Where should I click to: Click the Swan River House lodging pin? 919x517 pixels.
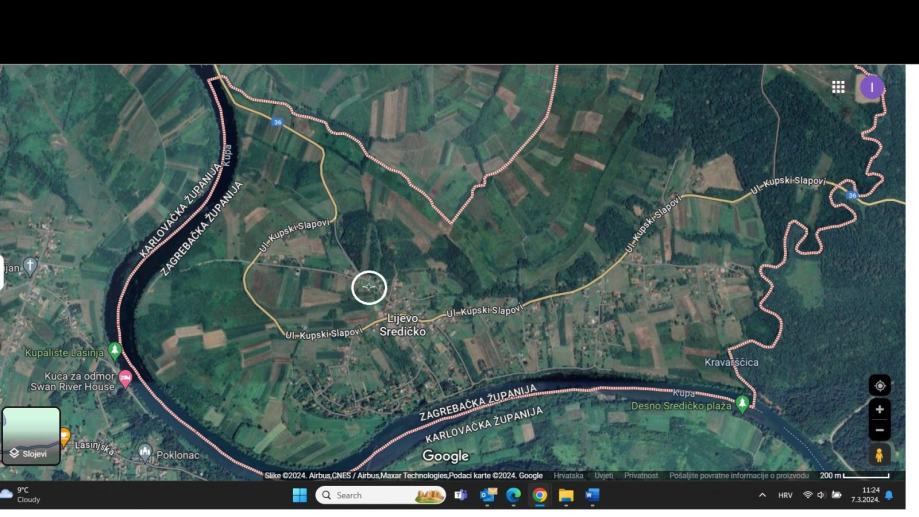click(x=125, y=378)
